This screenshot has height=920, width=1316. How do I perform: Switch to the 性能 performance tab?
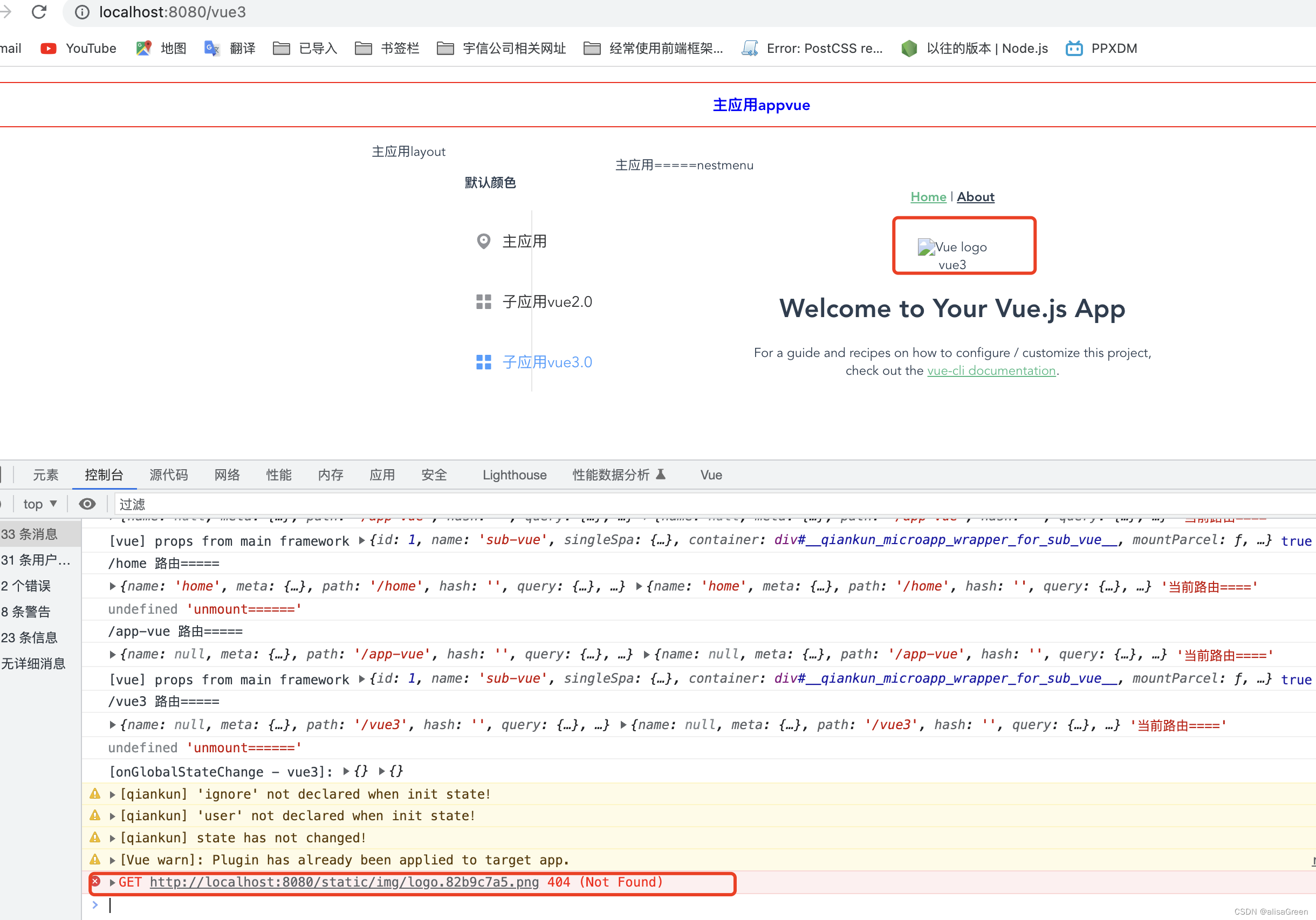click(x=278, y=475)
